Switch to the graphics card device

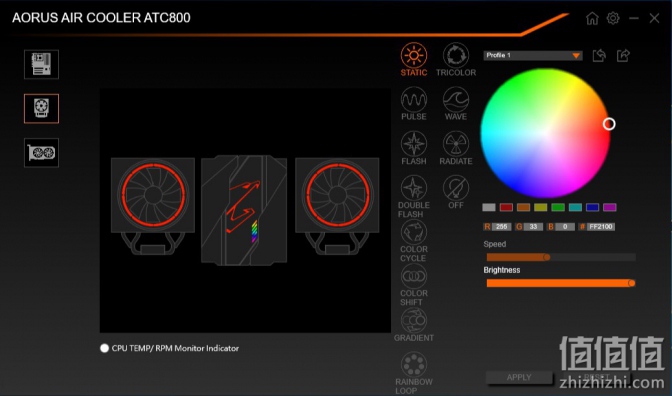pyautogui.click(x=41, y=153)
